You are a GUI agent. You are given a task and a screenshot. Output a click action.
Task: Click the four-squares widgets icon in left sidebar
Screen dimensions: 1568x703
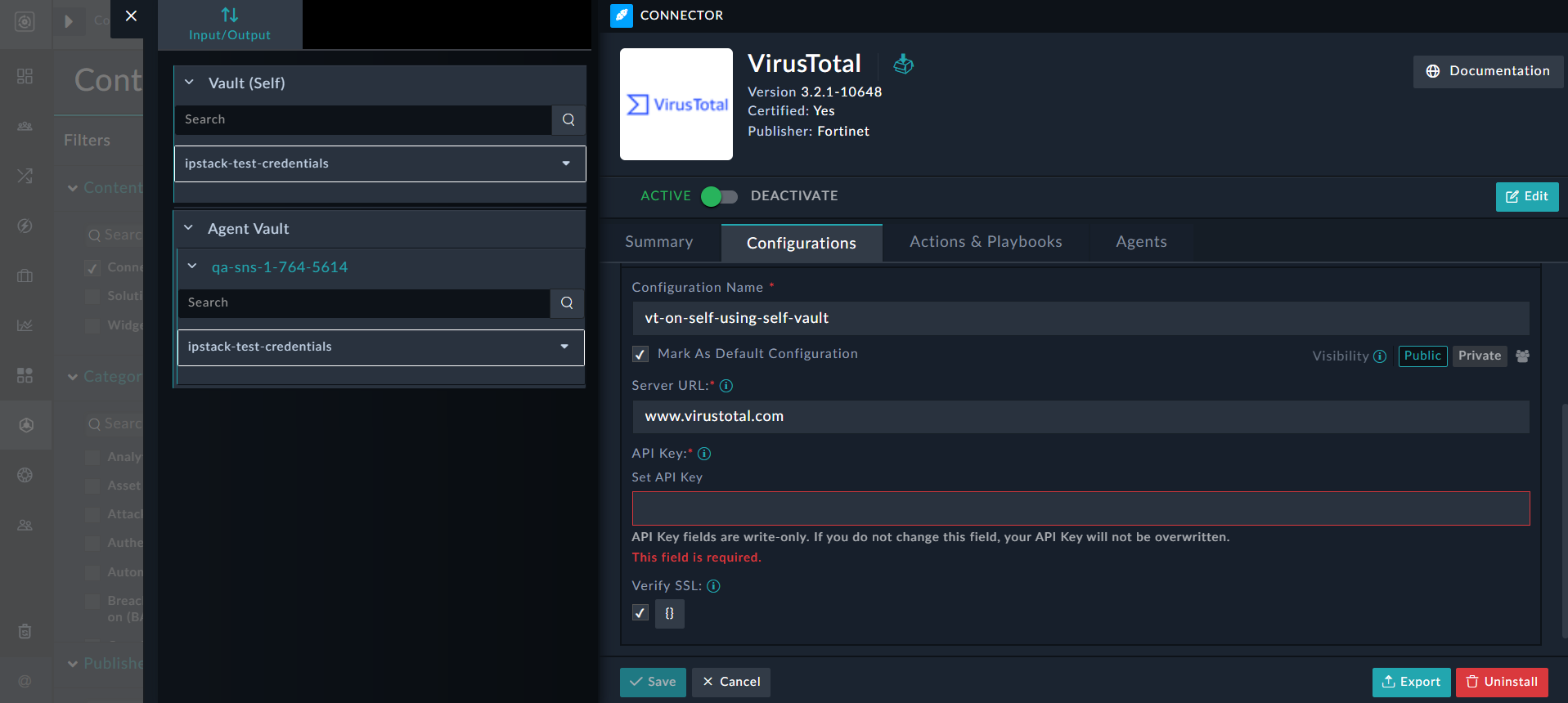coord(25,375)
